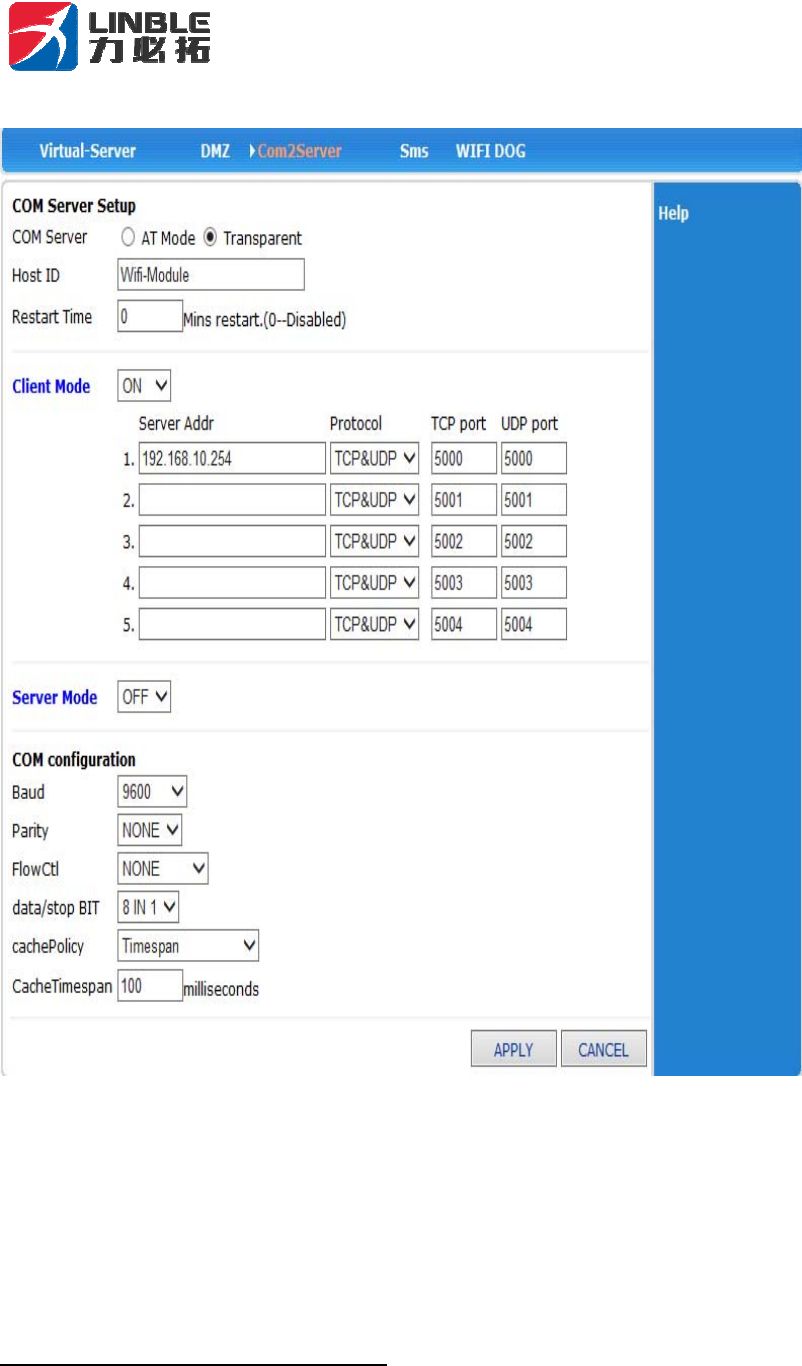Screen dimensions: 802x1366
Task: Select the Com2Server tab
Action: 299,152
